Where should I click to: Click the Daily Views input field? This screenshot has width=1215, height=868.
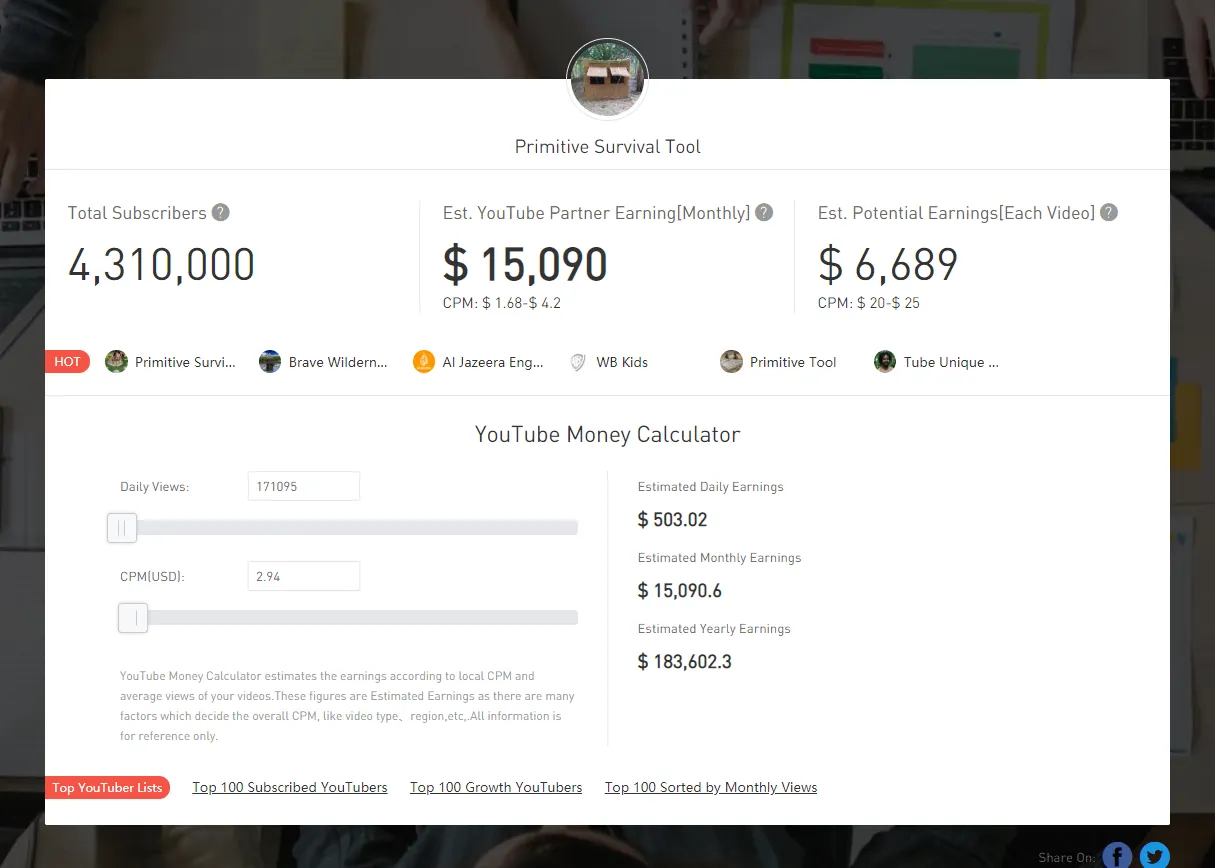(x=303, y=487)
